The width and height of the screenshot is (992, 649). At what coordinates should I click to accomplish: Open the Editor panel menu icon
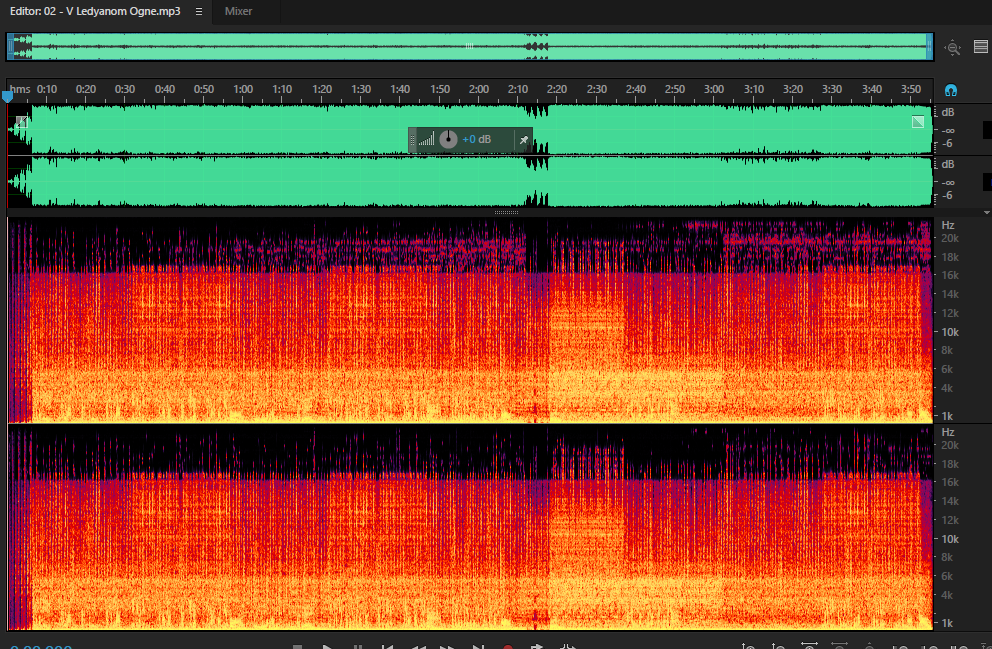(199, 11)
